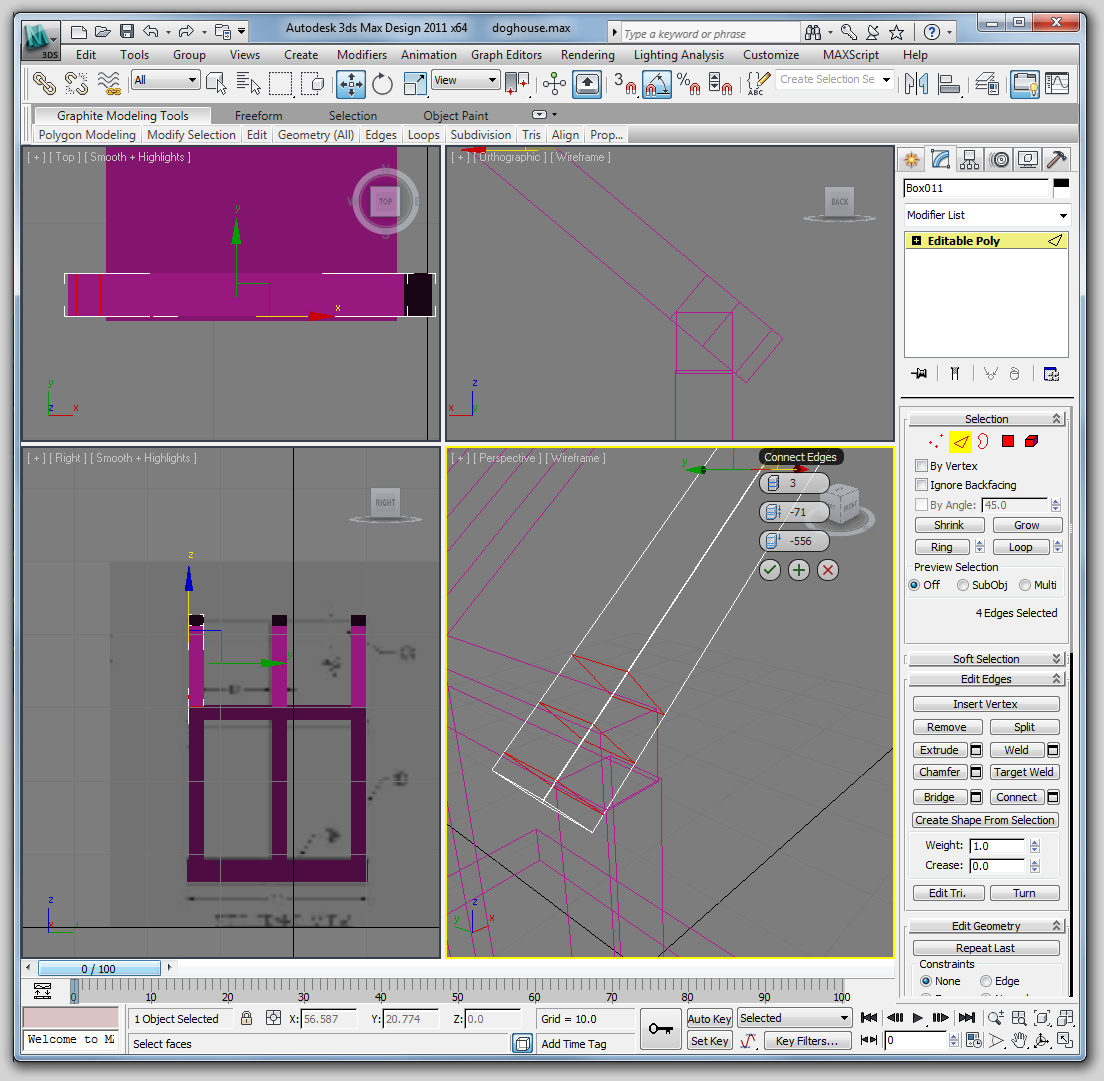1104x1081 pixels.
Task: Click the object color swatch beside Box011
Action: 1061,188
